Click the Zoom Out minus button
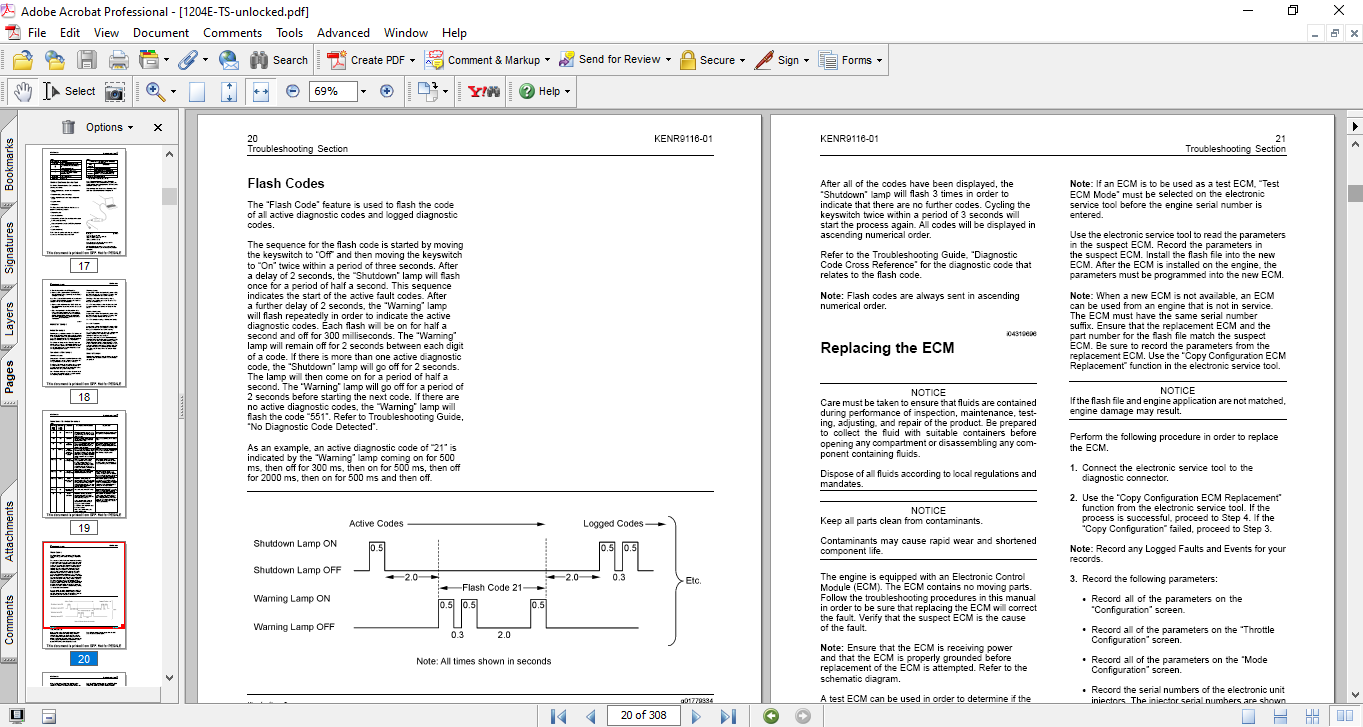1363x727 pixels. [292, 91]
